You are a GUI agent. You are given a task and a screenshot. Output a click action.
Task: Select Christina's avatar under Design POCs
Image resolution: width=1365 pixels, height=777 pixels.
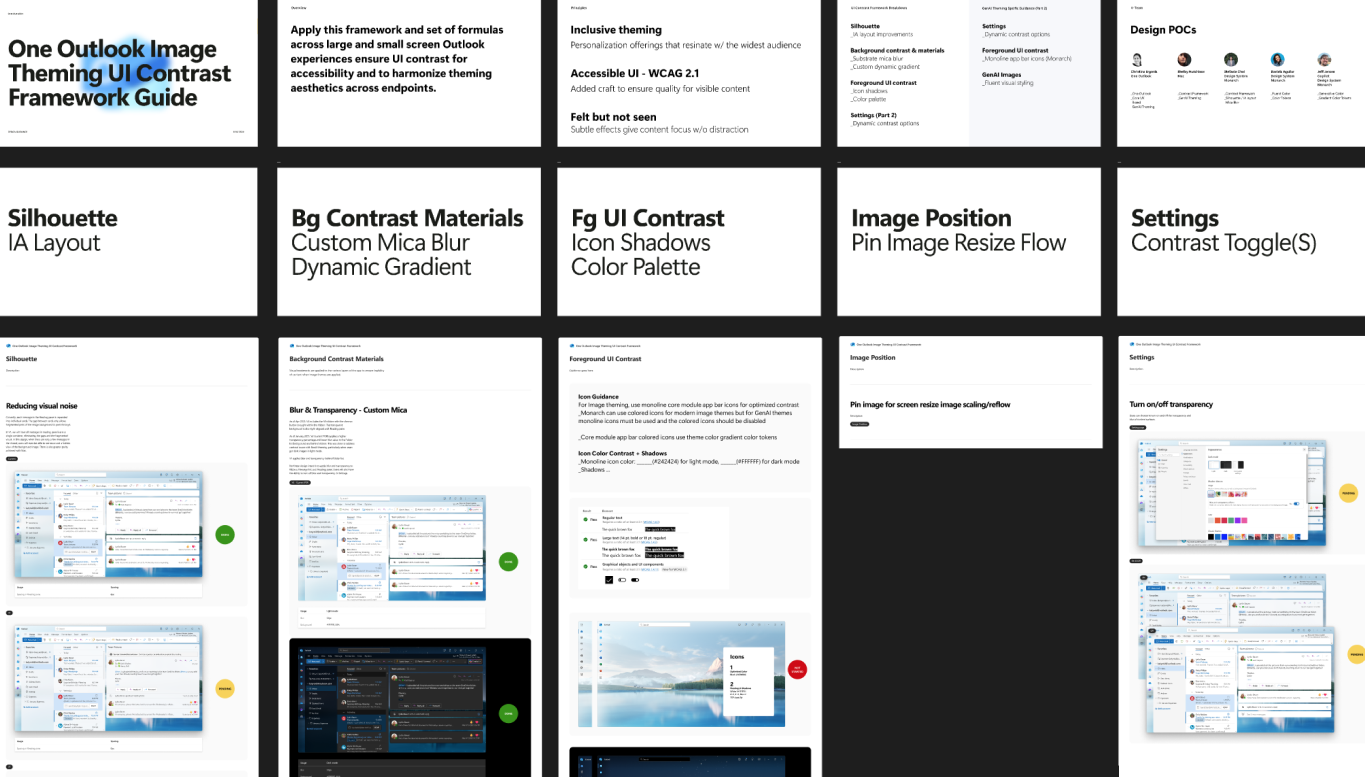tap(1137, 59)
